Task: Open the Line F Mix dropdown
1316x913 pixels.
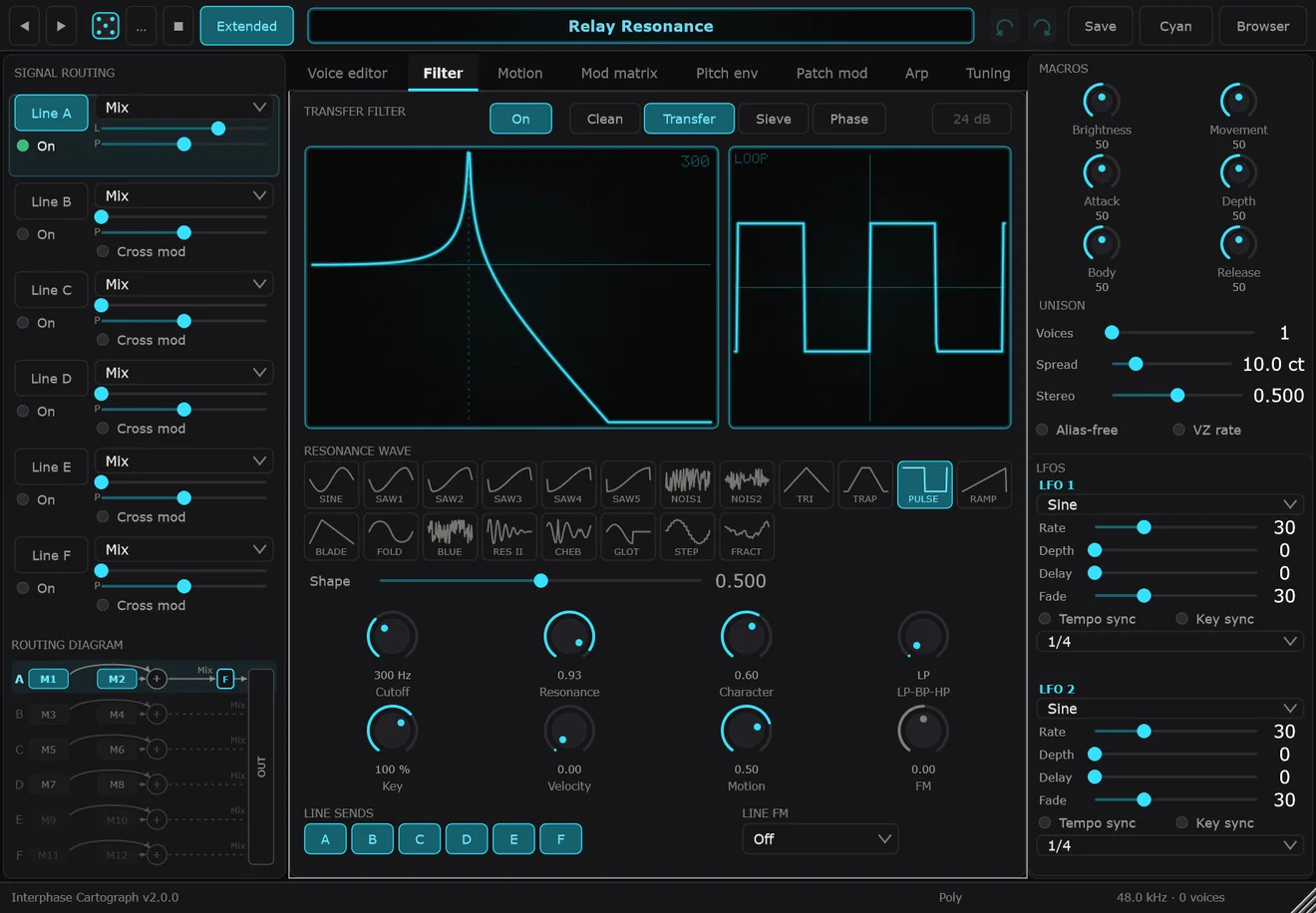Action: click(185, 550)
